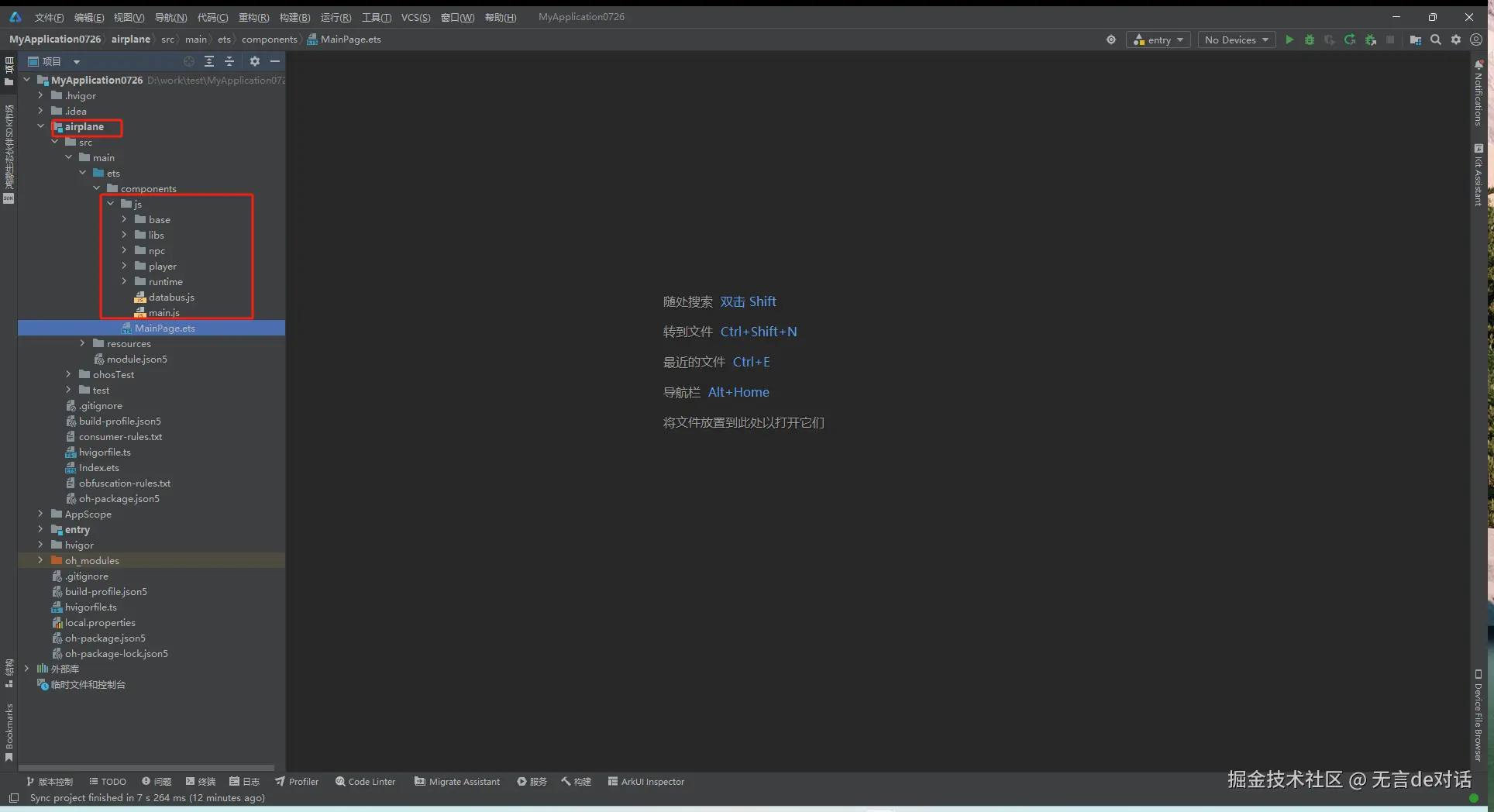Open the 版本控制 tool window
The width and height of the screenshot is (1494, 812).
50,782
